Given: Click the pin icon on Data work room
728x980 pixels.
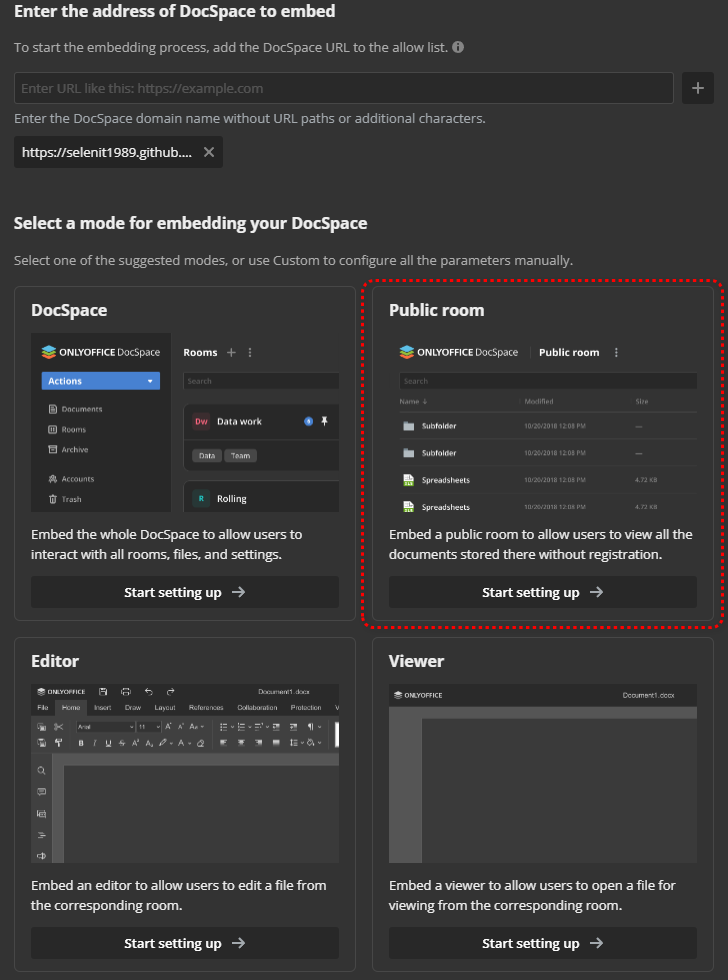Looking at the screenshot, I should tap(324, 421).
